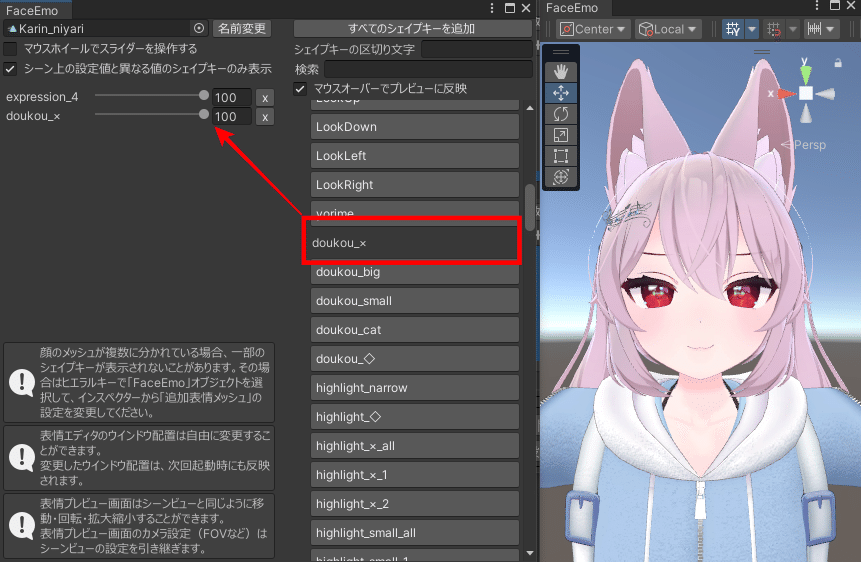This screenshot has height=562, width=861.
Task: Click the shape key delimiter text field
Action: (477, 49)
